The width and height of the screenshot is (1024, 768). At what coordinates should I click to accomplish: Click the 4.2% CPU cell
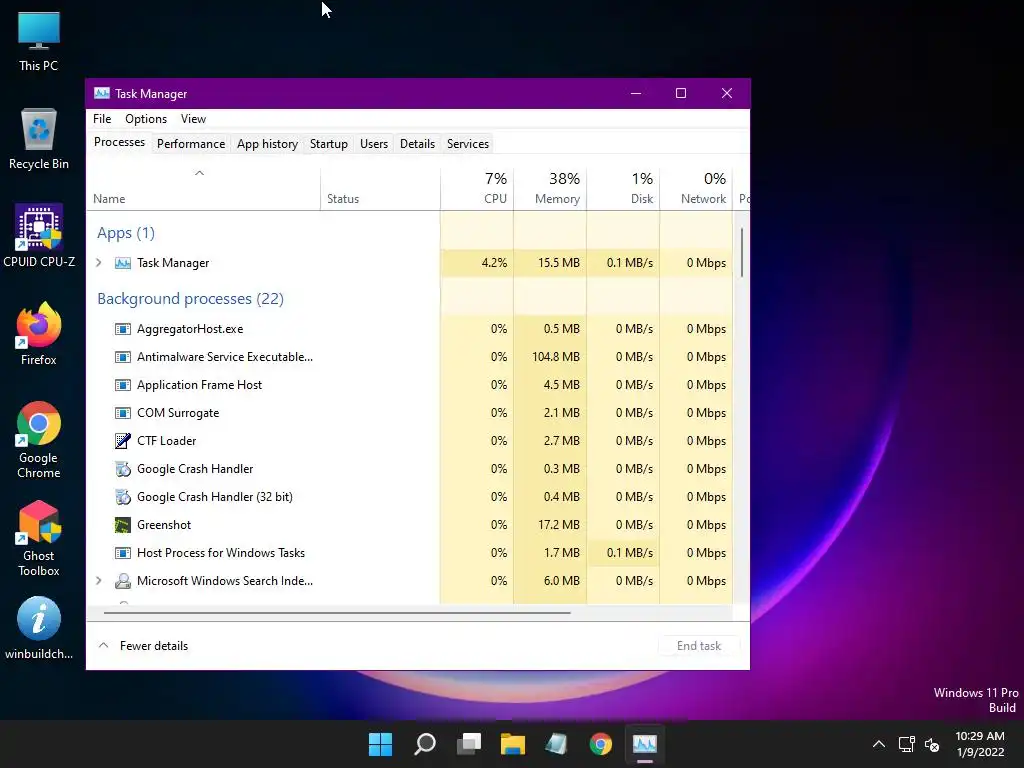[x=477, y=263]
